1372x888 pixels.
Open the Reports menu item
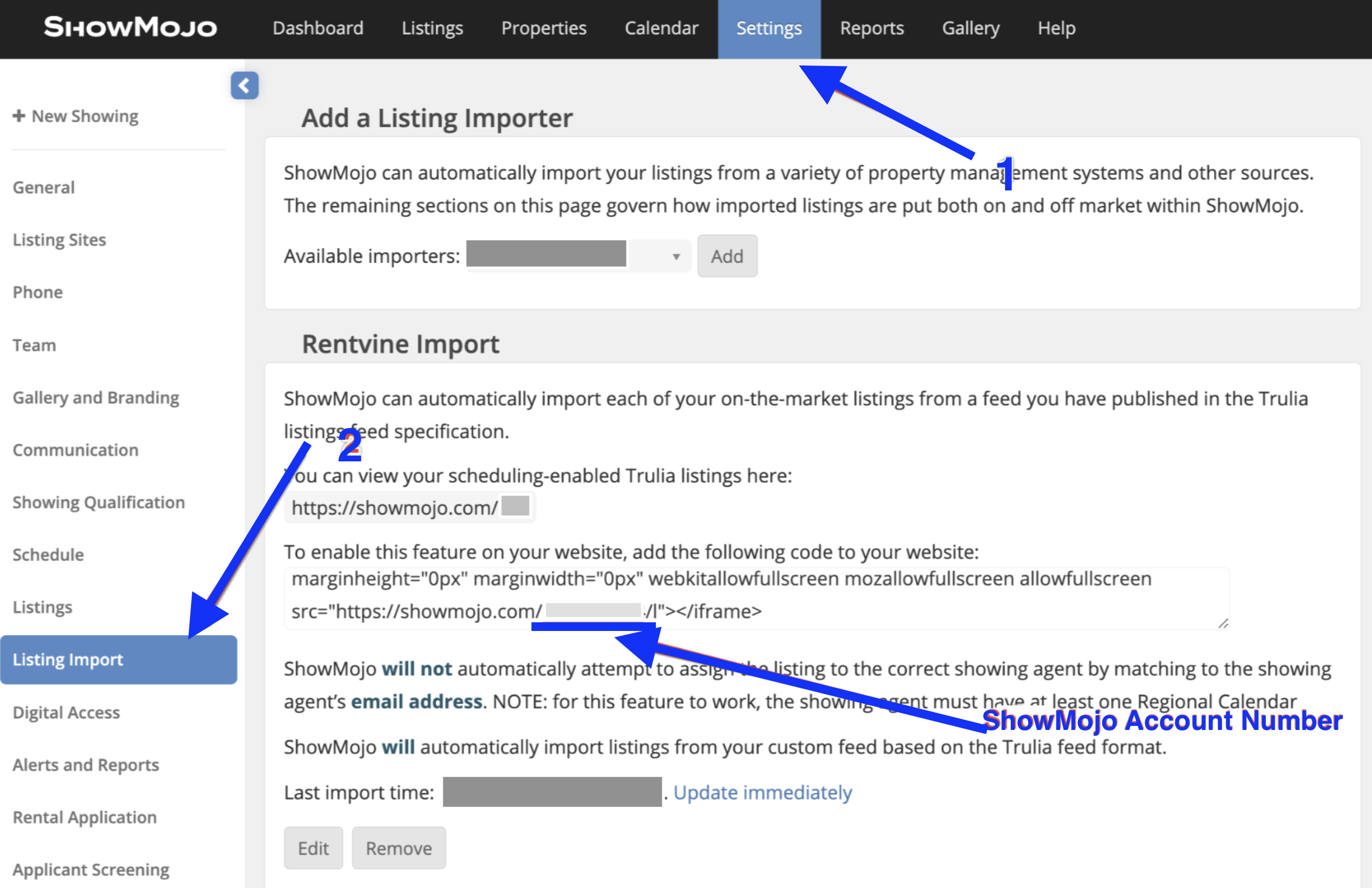click(x=871, y=28)
